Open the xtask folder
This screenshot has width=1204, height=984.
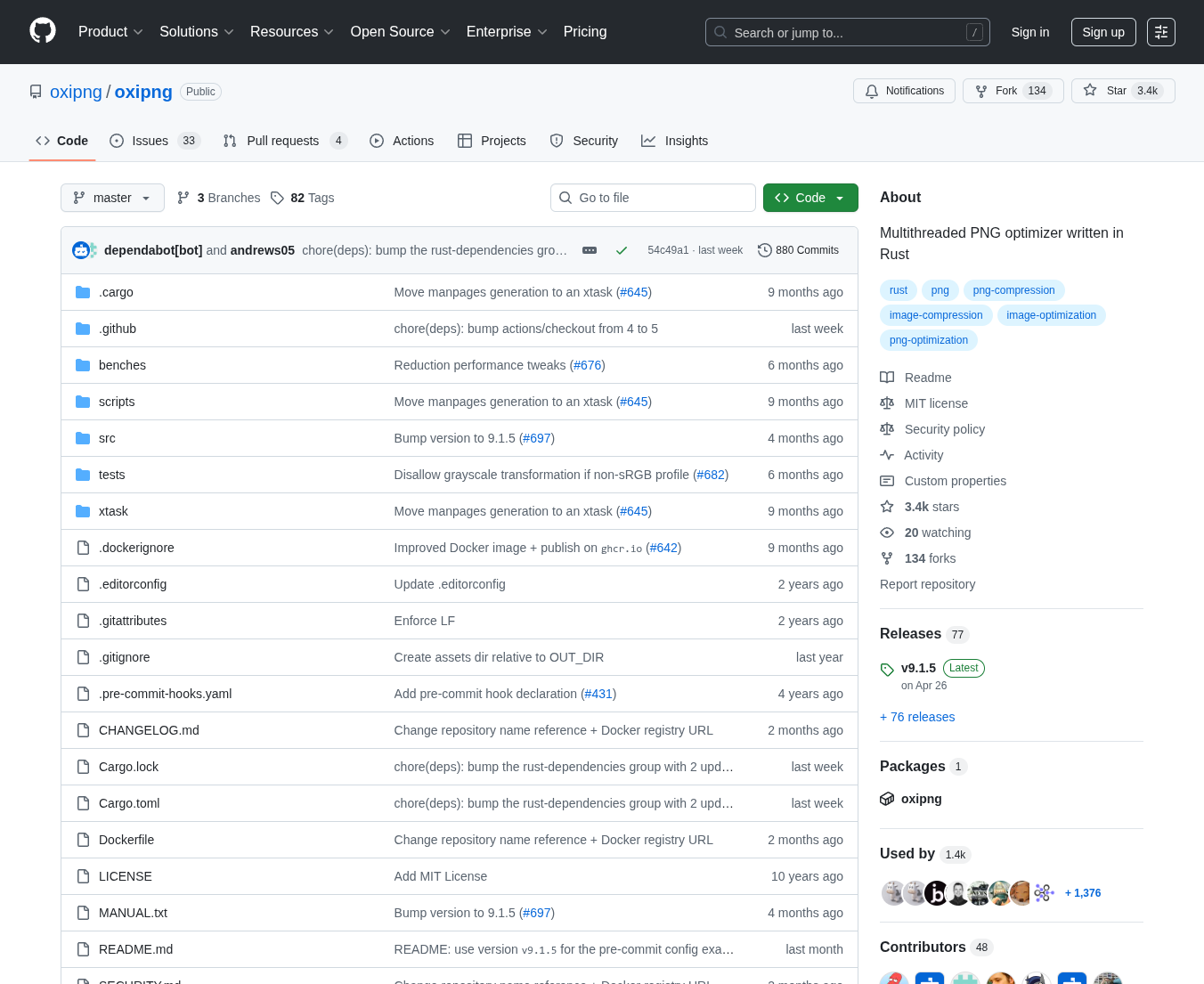(113, 511)
